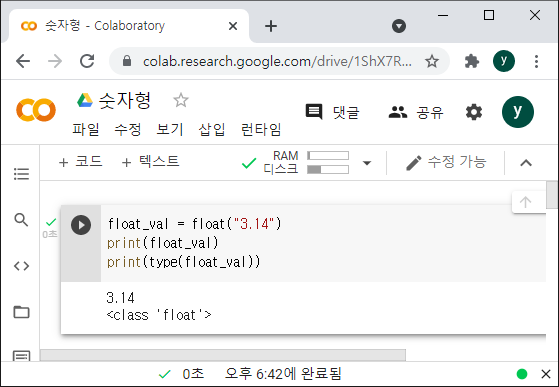Move cell up with the arrow button
The width and height of the screenshot is (559, 387).
[x=525, y=202]
